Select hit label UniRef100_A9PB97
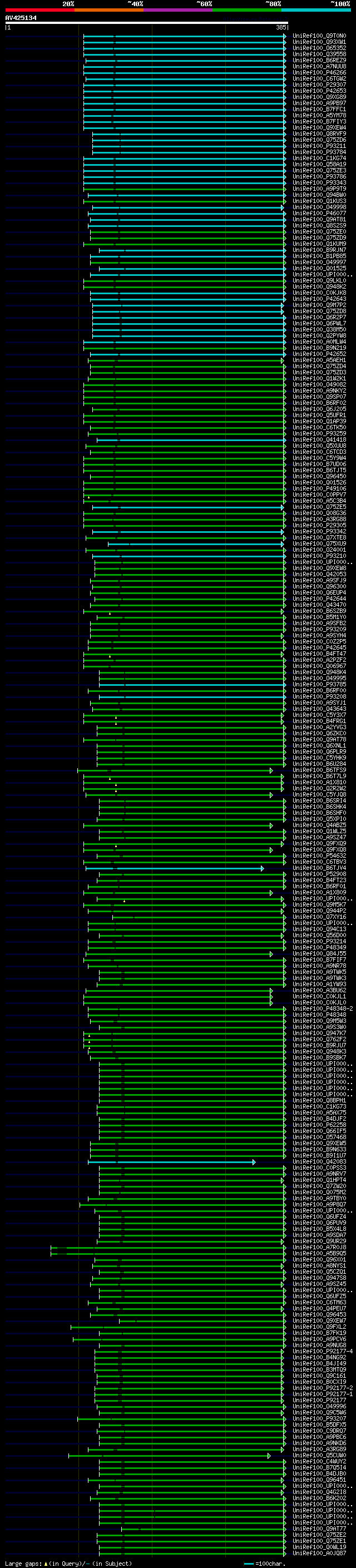The image size is (356, 1568). [x=319, y=103]
